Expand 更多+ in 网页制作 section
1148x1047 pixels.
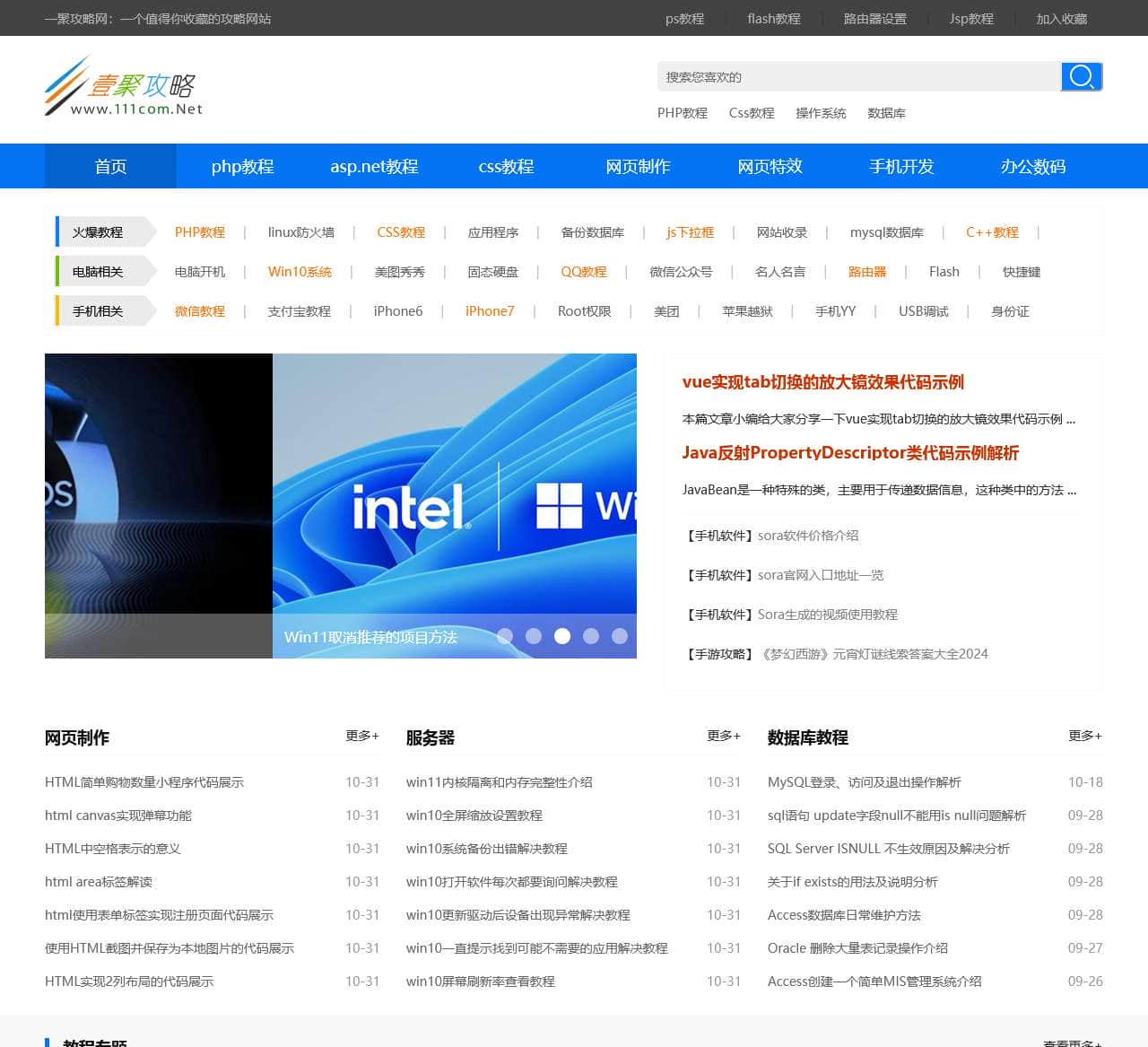(x=362, y=736)
